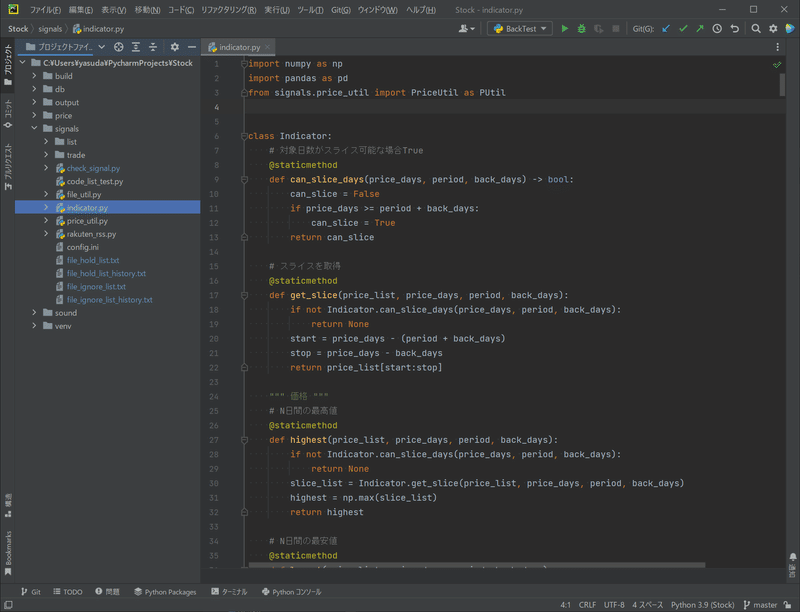Viewport: 800px width, 612px height.
Task: Open the BackTest run configuration dropdown
Action: coord(519,29)
